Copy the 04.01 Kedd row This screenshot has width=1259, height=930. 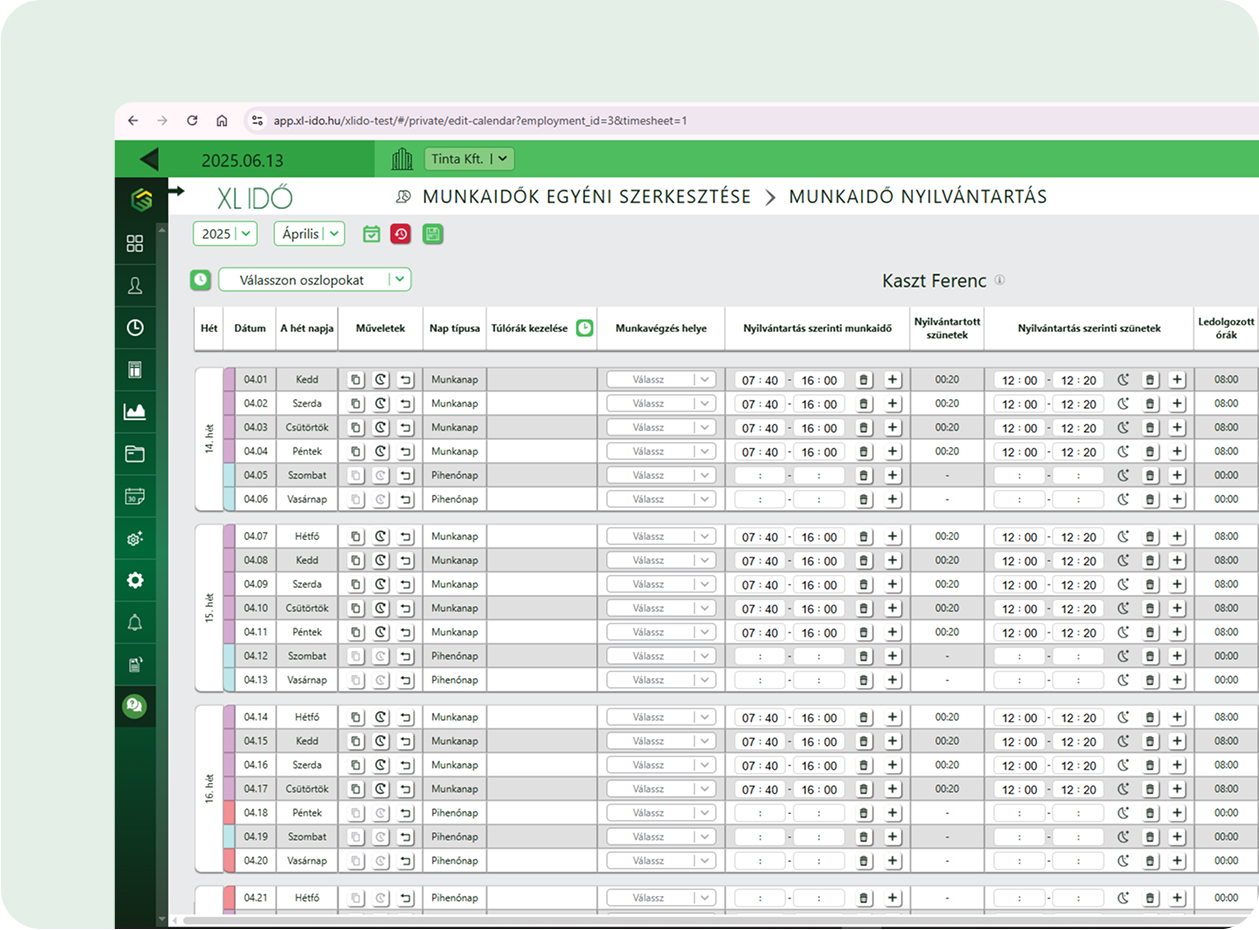pyautogui.click(x=356, y=380)
